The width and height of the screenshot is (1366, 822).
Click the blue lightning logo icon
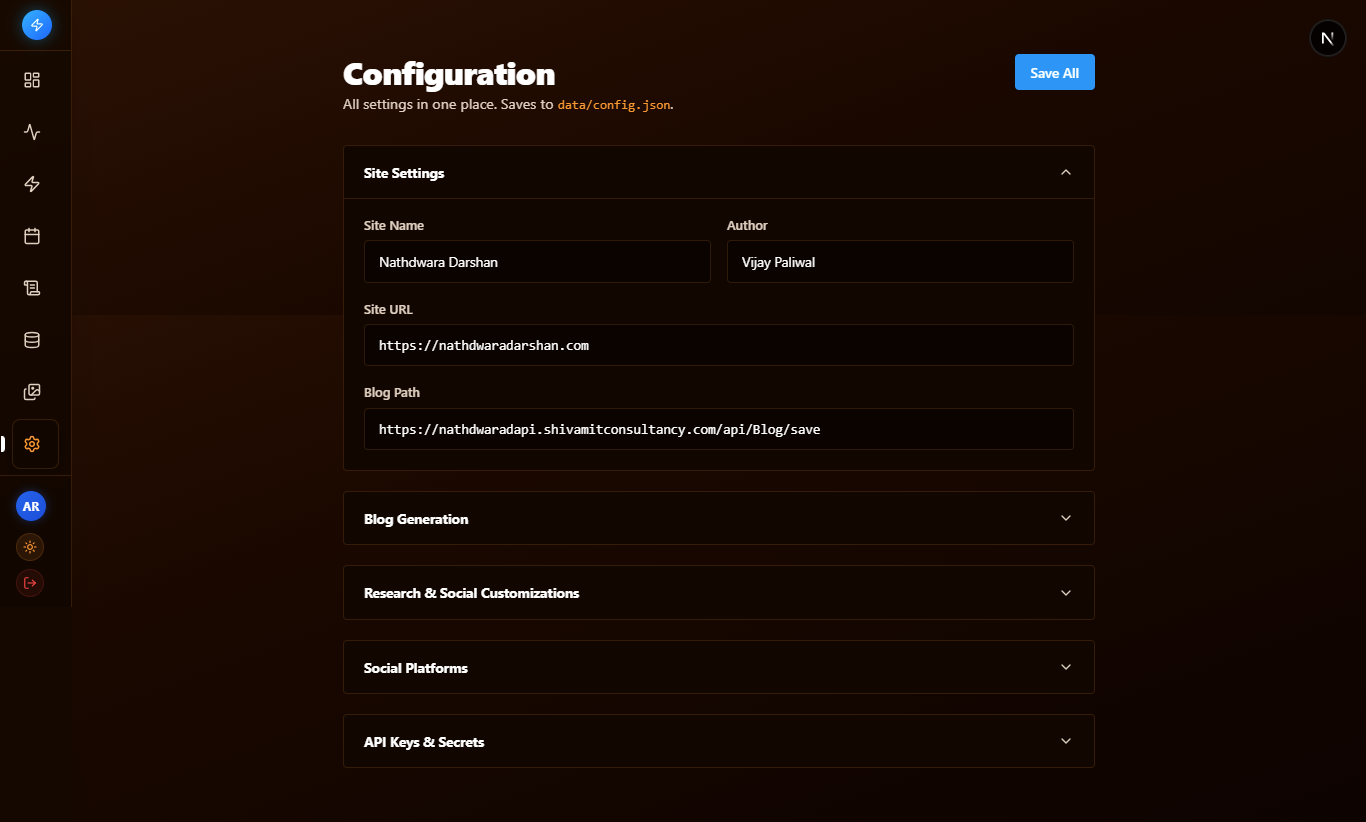[37, 25]
